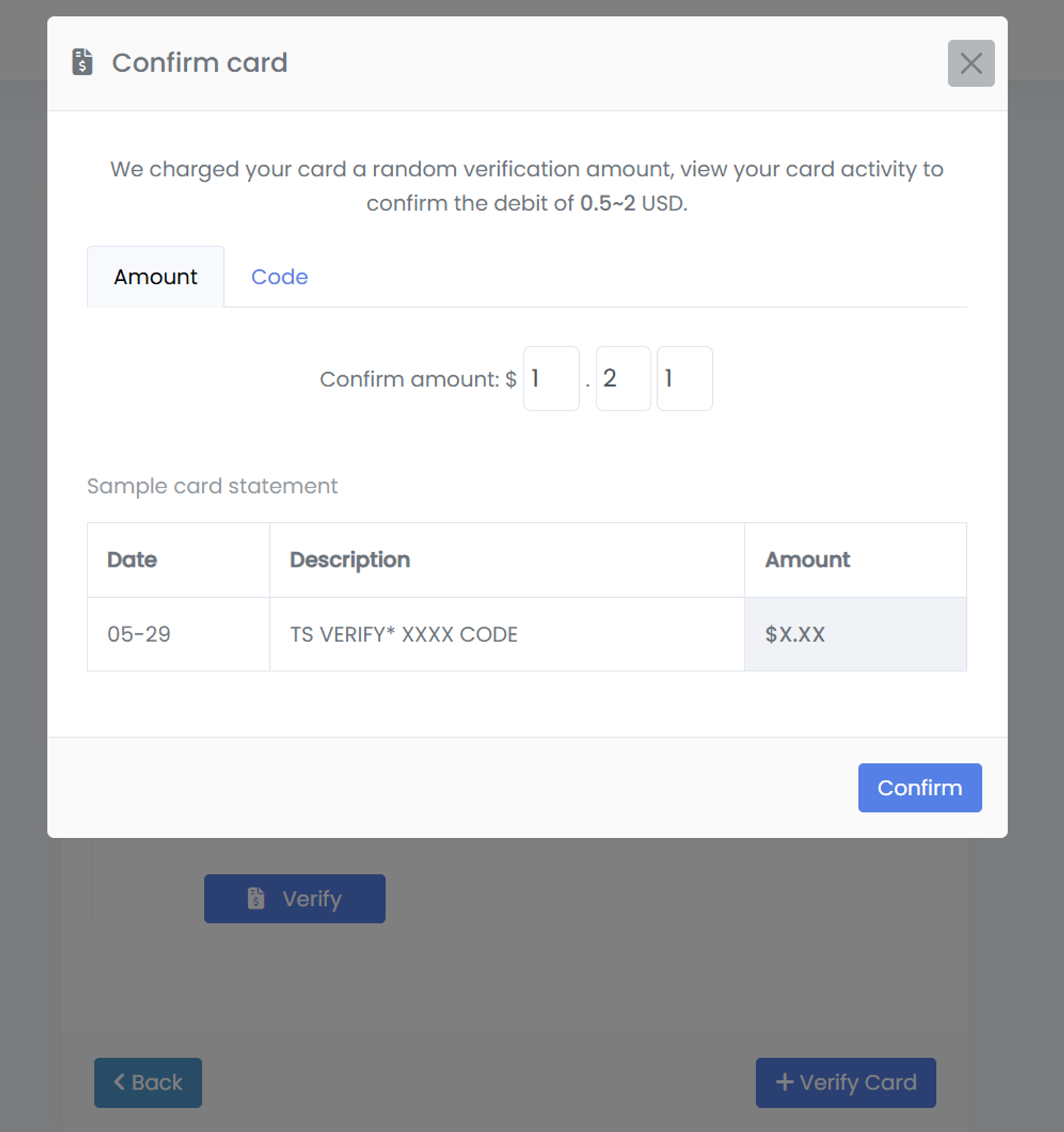Click the Confirm card dialog title
The width and height of the screenshot is (1064, 1132).
pyautogui.click(x=200, y=63)
